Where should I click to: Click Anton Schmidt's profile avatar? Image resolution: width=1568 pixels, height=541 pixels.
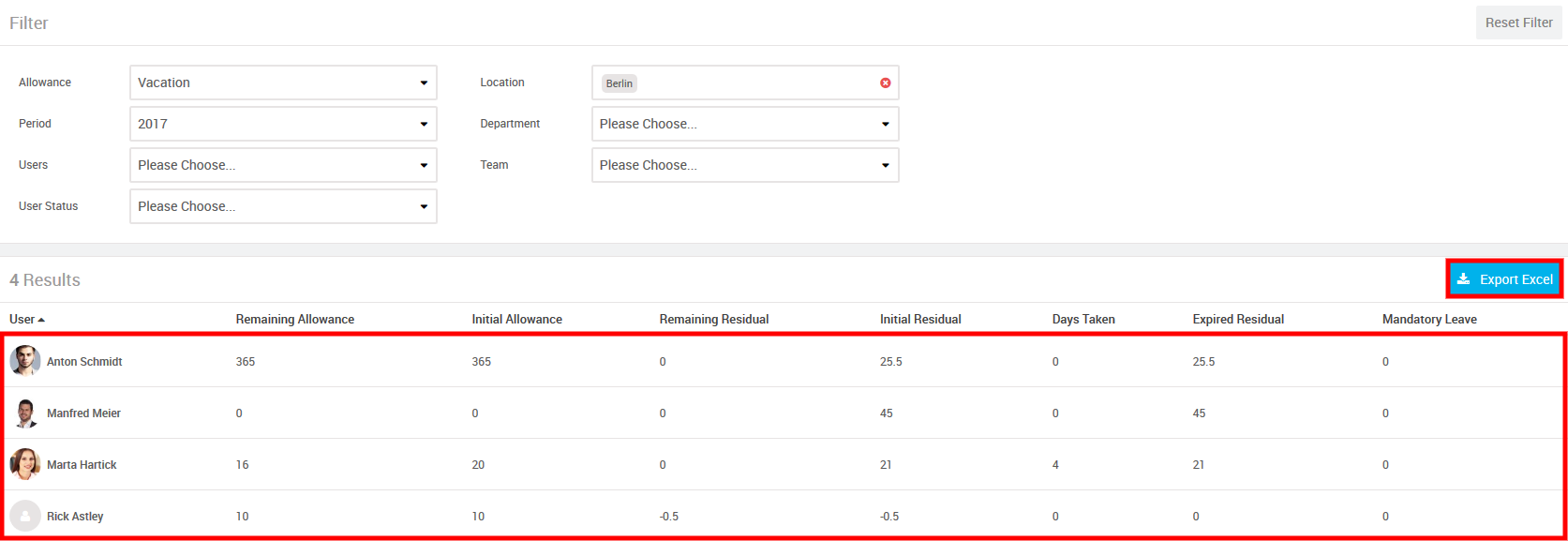(x=25, y=361)
